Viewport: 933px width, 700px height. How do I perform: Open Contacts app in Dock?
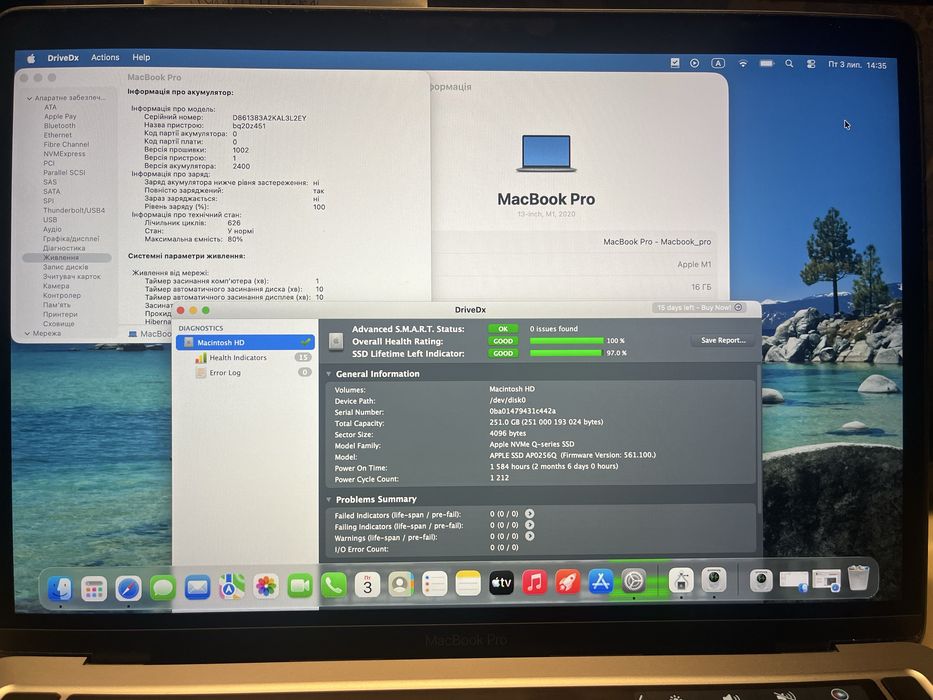point(401,585)
